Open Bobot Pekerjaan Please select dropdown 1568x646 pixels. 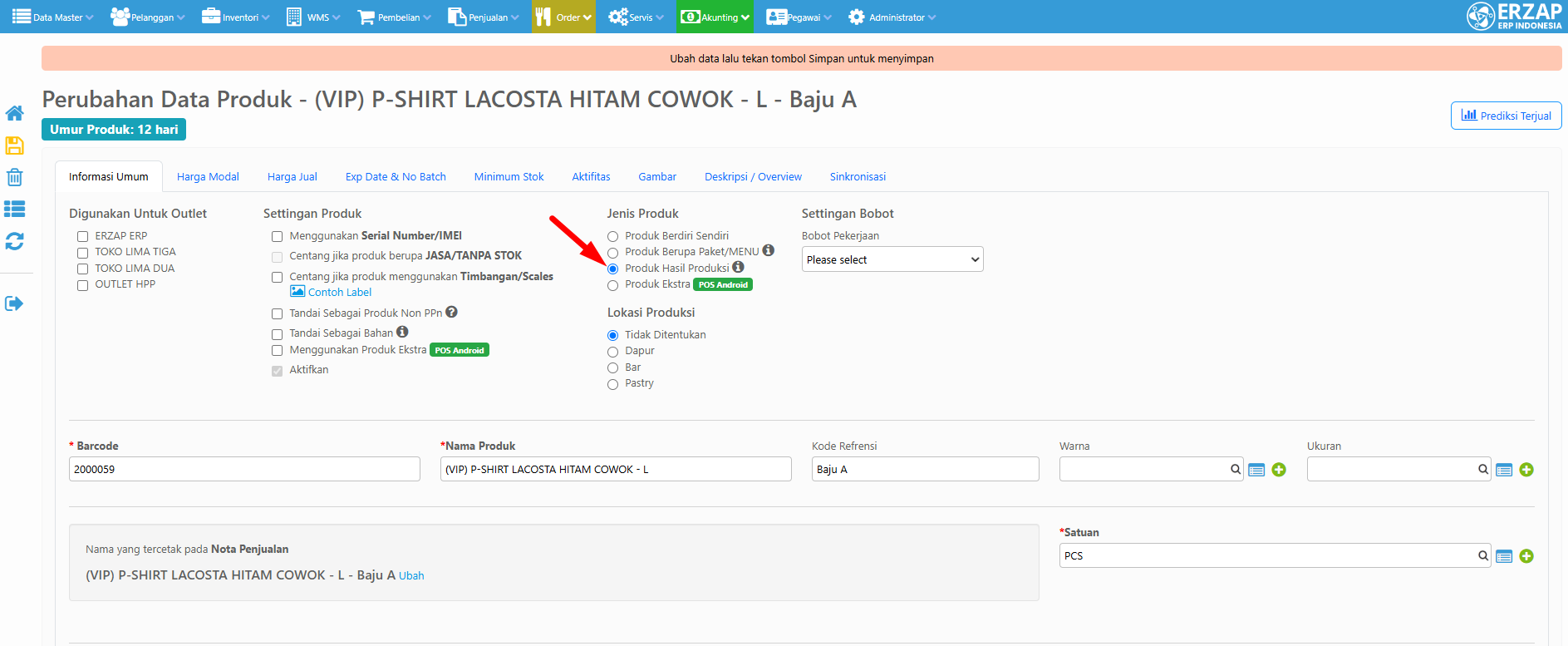[892, 259]
